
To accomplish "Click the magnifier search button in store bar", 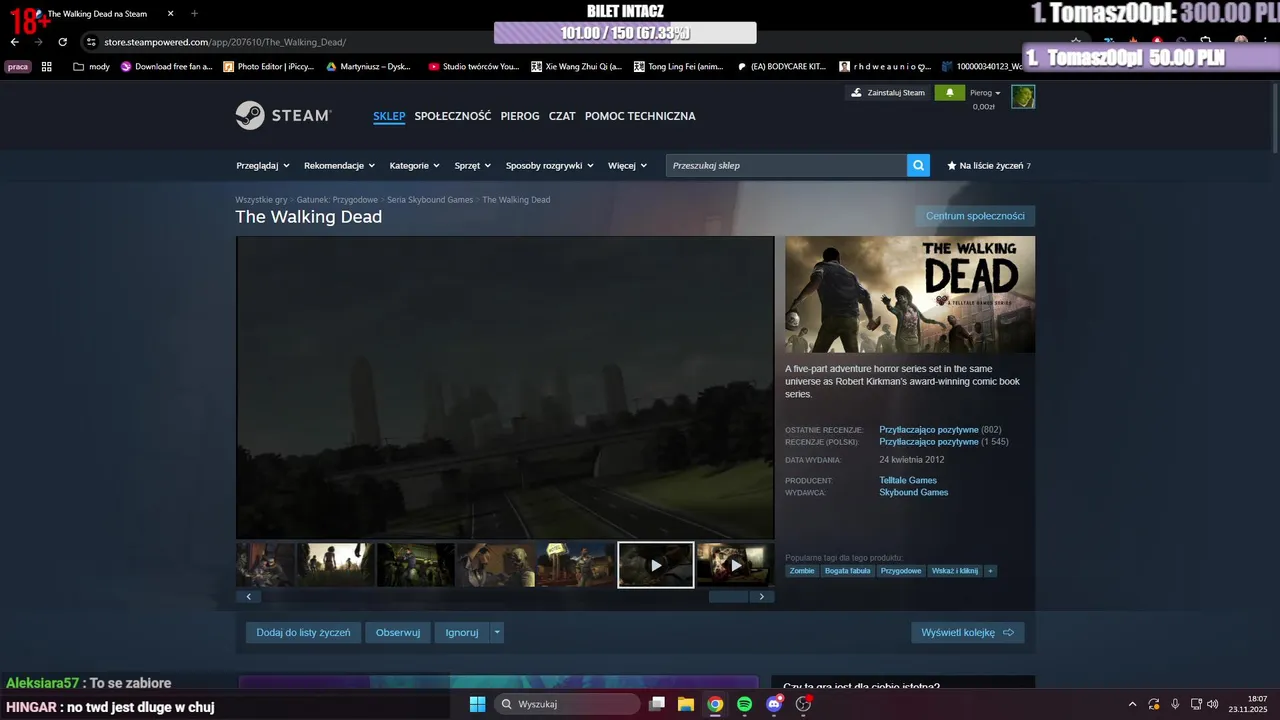I will 918,165.
